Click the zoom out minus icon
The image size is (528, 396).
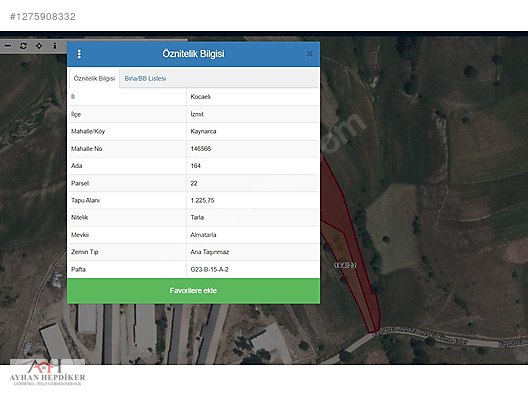pos(8,46)
